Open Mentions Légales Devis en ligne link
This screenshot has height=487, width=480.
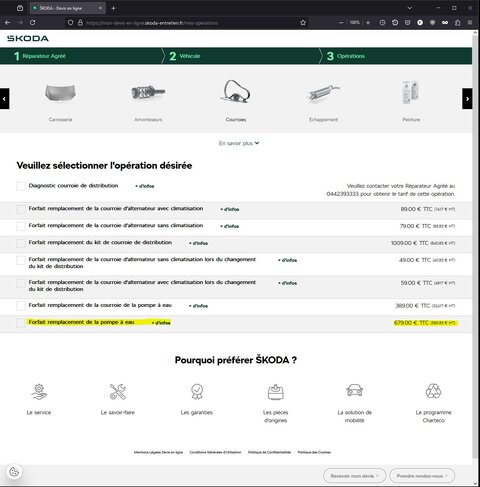[158, 452]
